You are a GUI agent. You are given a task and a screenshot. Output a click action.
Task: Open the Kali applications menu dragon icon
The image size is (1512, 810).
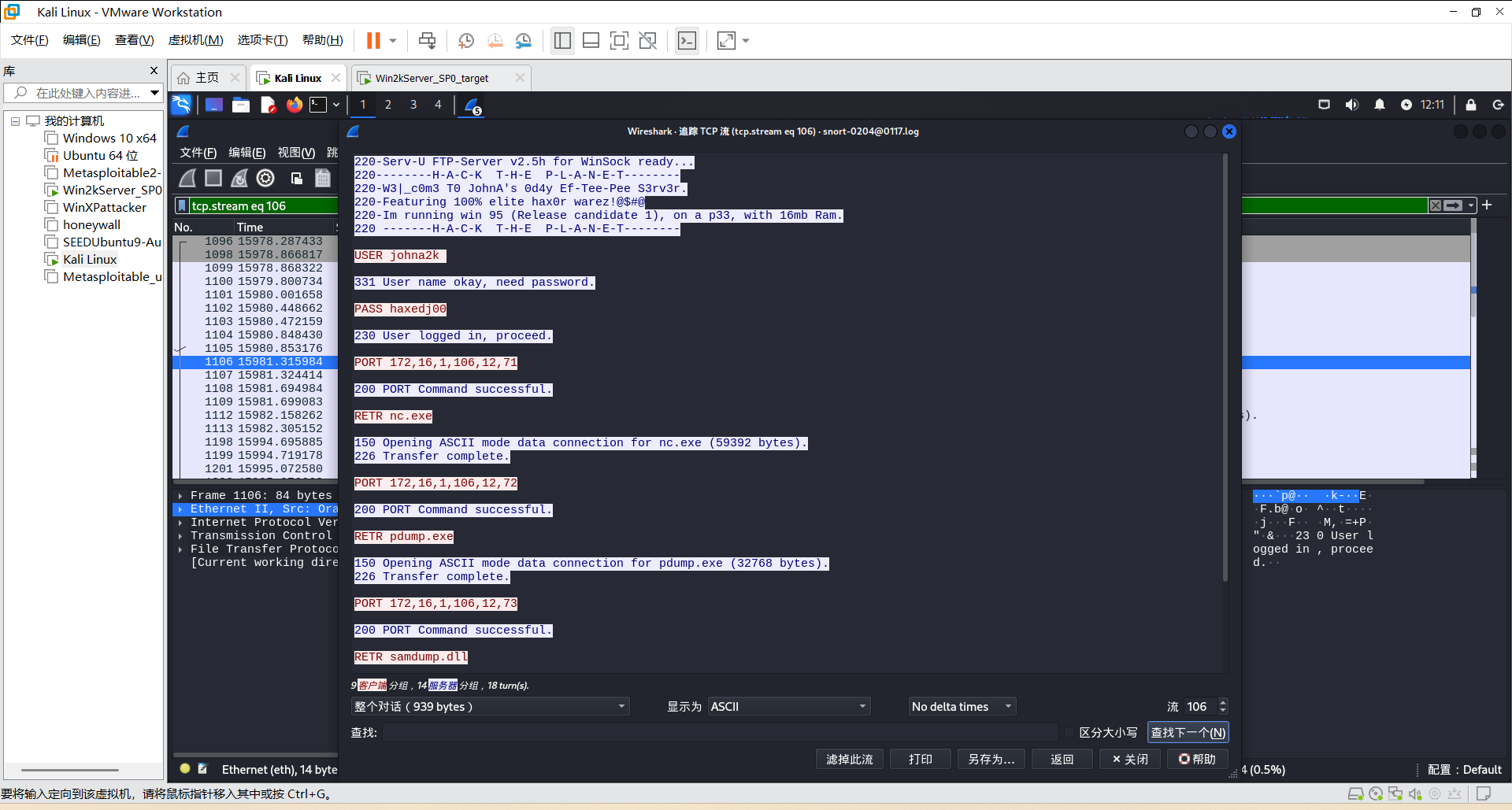[x=181, y=105]
